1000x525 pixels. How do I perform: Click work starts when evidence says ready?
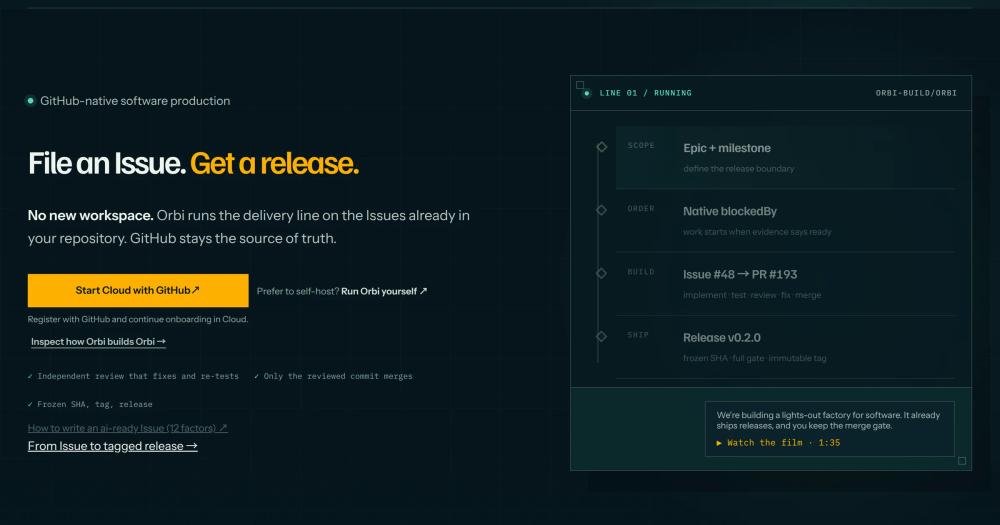[x=757, y=232]
